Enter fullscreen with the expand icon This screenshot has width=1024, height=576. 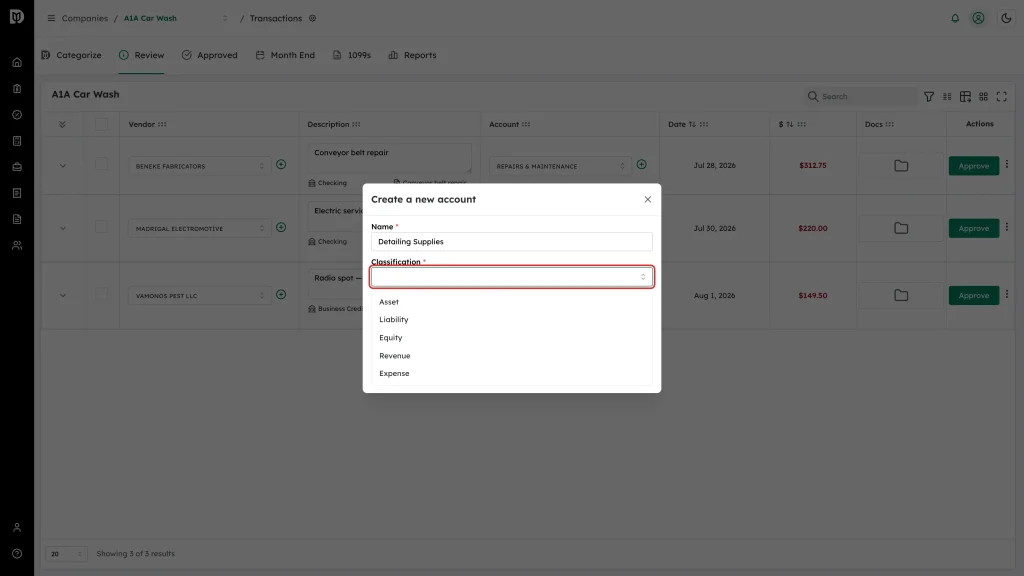tap(1002, 97)
